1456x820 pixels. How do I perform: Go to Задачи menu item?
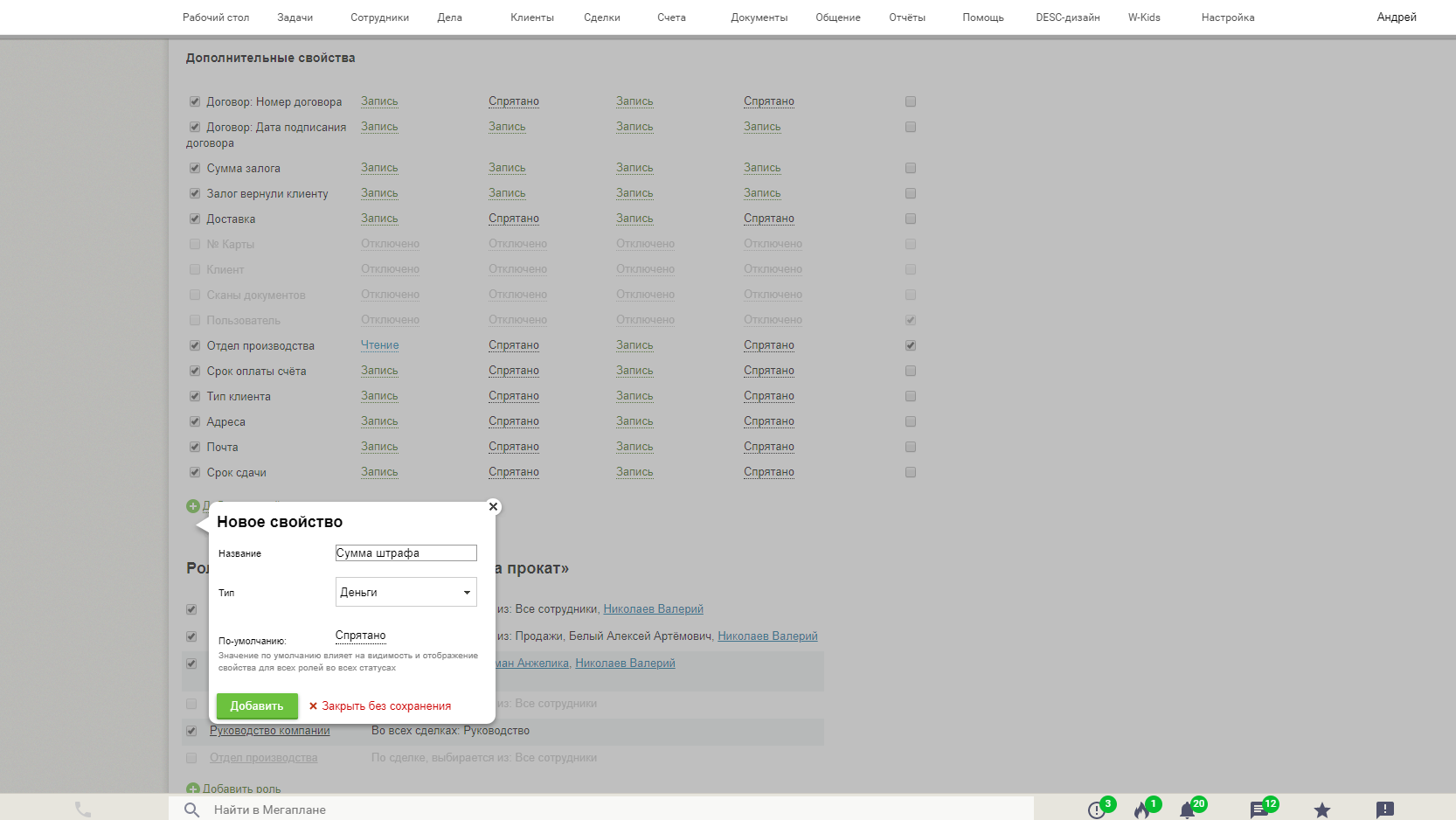coord(295,17)
